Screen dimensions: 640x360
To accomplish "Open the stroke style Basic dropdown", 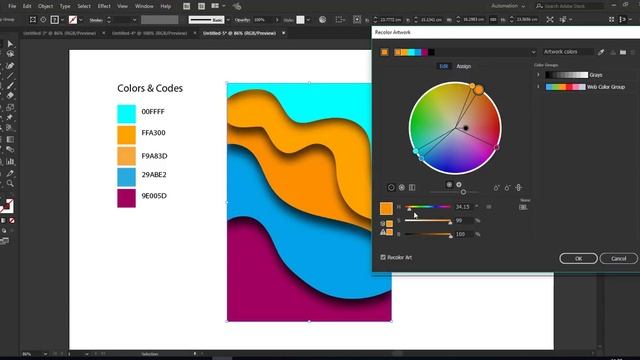I will pyautogui.click(x=228, y=20).
